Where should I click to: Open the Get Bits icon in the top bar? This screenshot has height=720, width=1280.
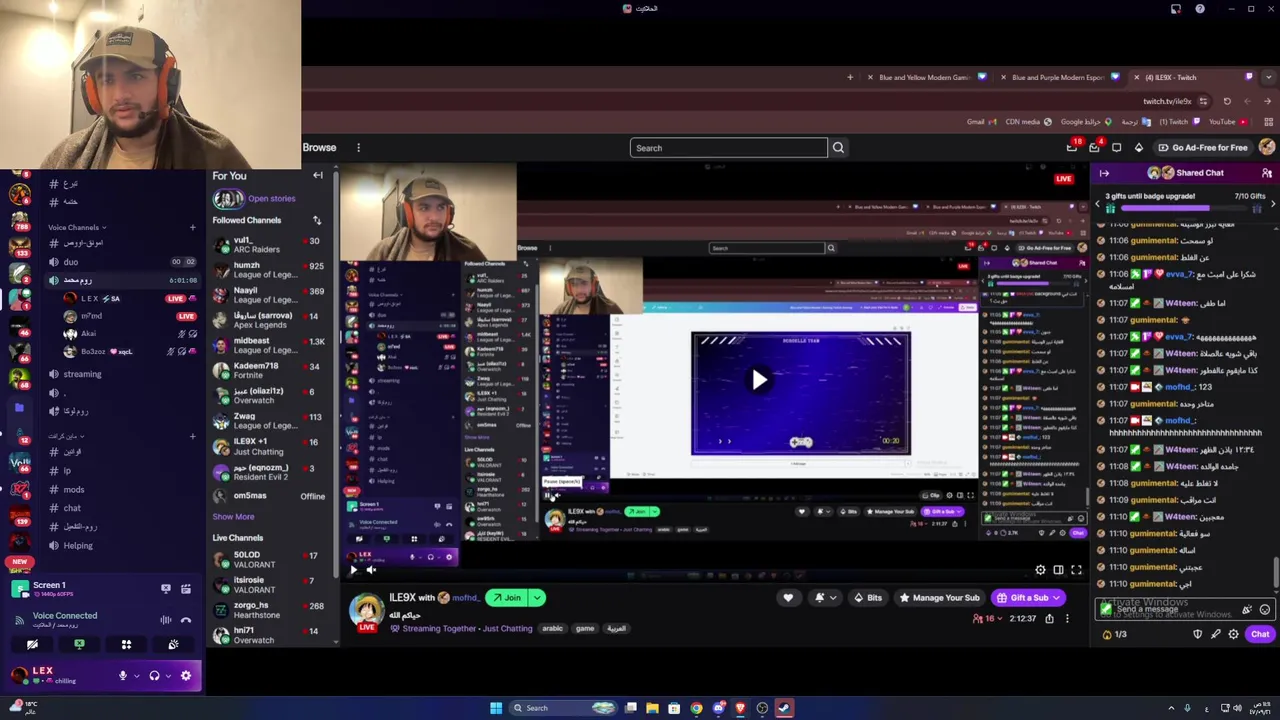[x=1138, y=148]
